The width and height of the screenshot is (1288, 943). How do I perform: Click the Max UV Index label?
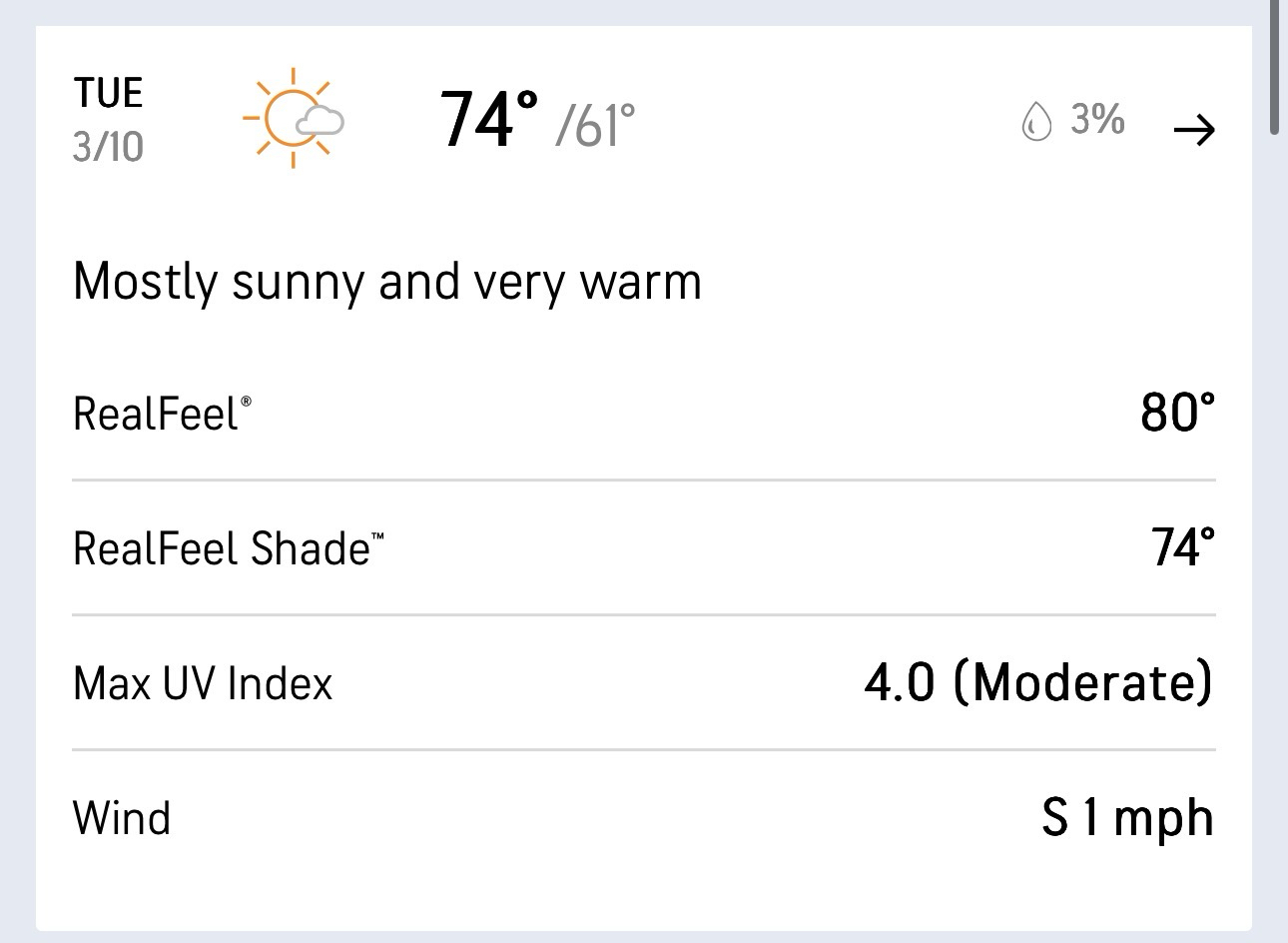pos(203,684)
